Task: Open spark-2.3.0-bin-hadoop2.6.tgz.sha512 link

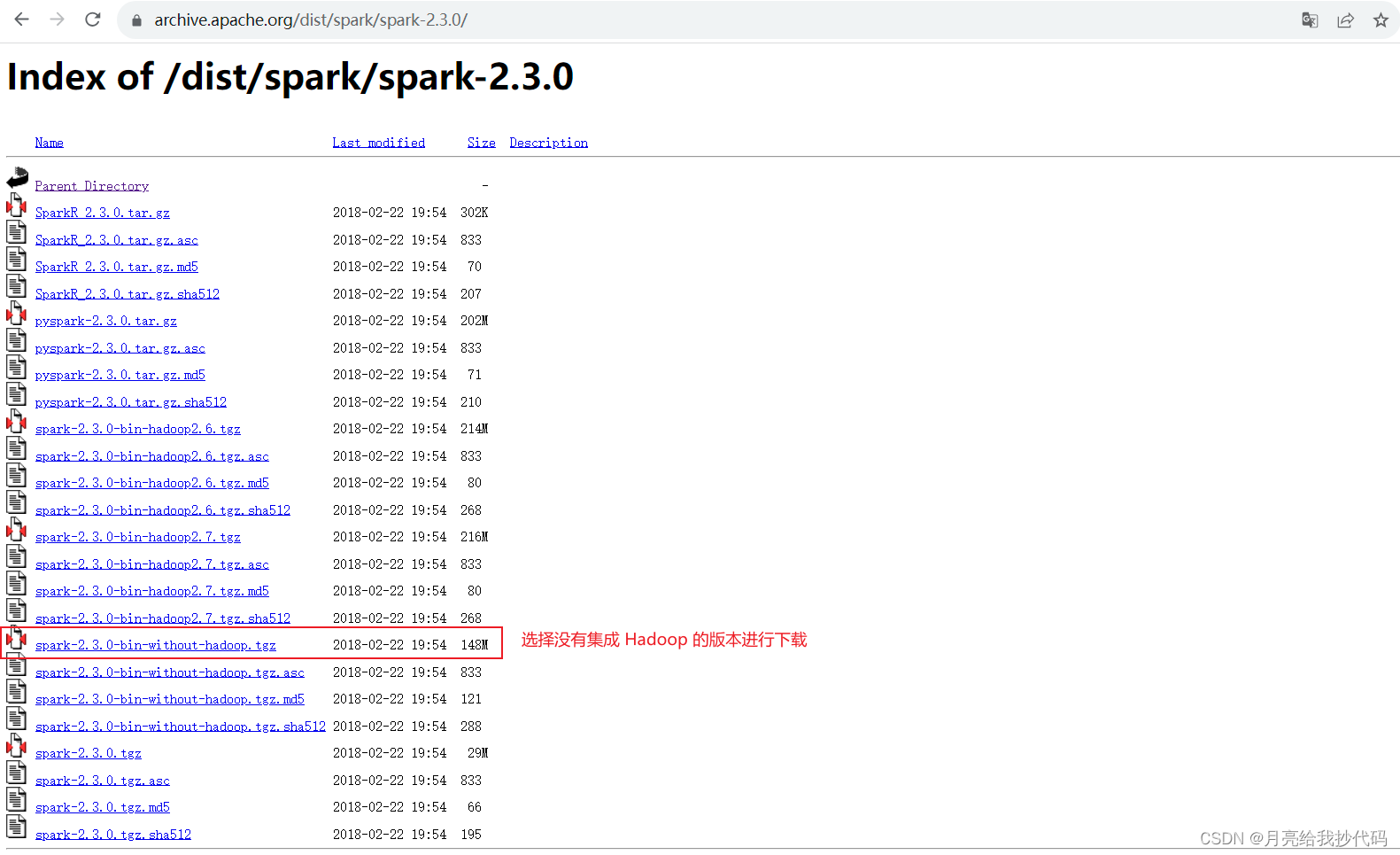Action: point(163,510)
